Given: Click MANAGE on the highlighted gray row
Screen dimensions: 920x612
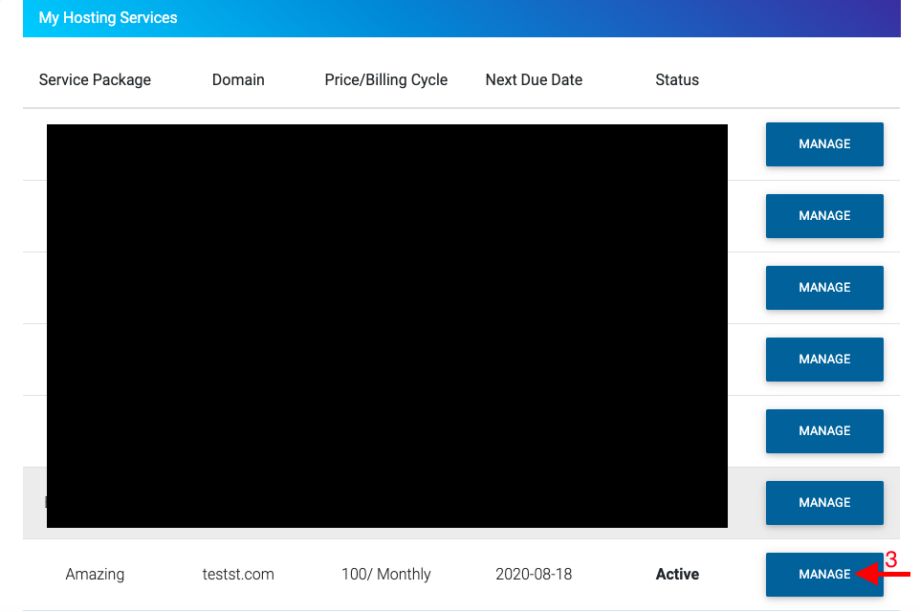Looking at the screenshot, I should [824, 503].
